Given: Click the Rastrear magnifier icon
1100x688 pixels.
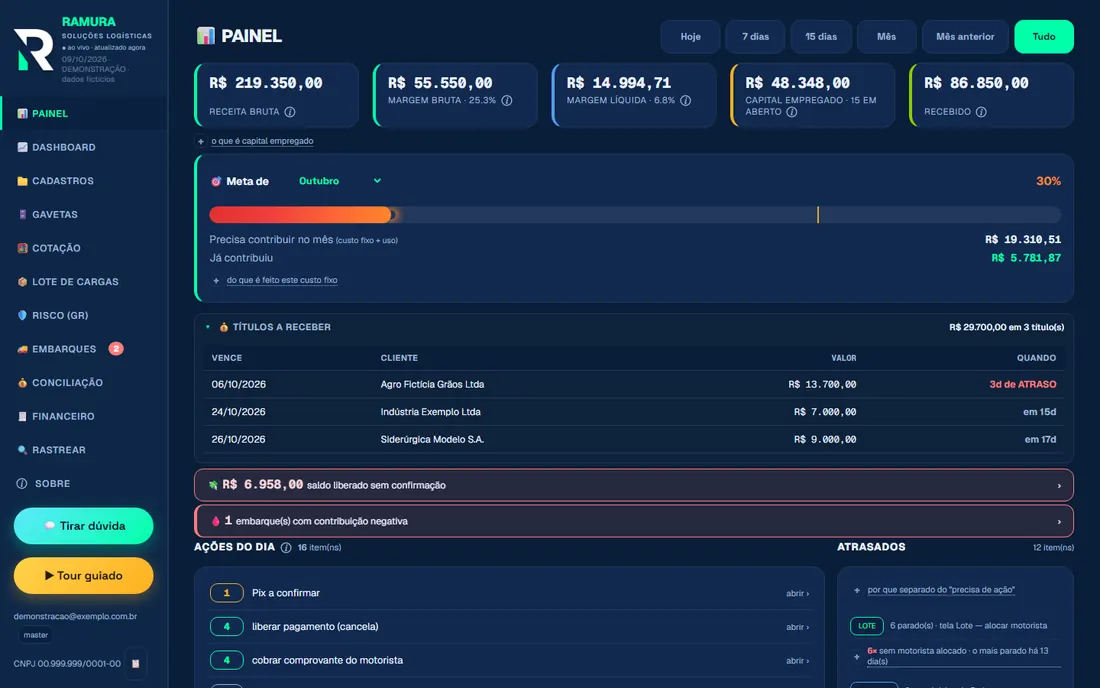Looking at the screenshot, I should coord(22,450).
